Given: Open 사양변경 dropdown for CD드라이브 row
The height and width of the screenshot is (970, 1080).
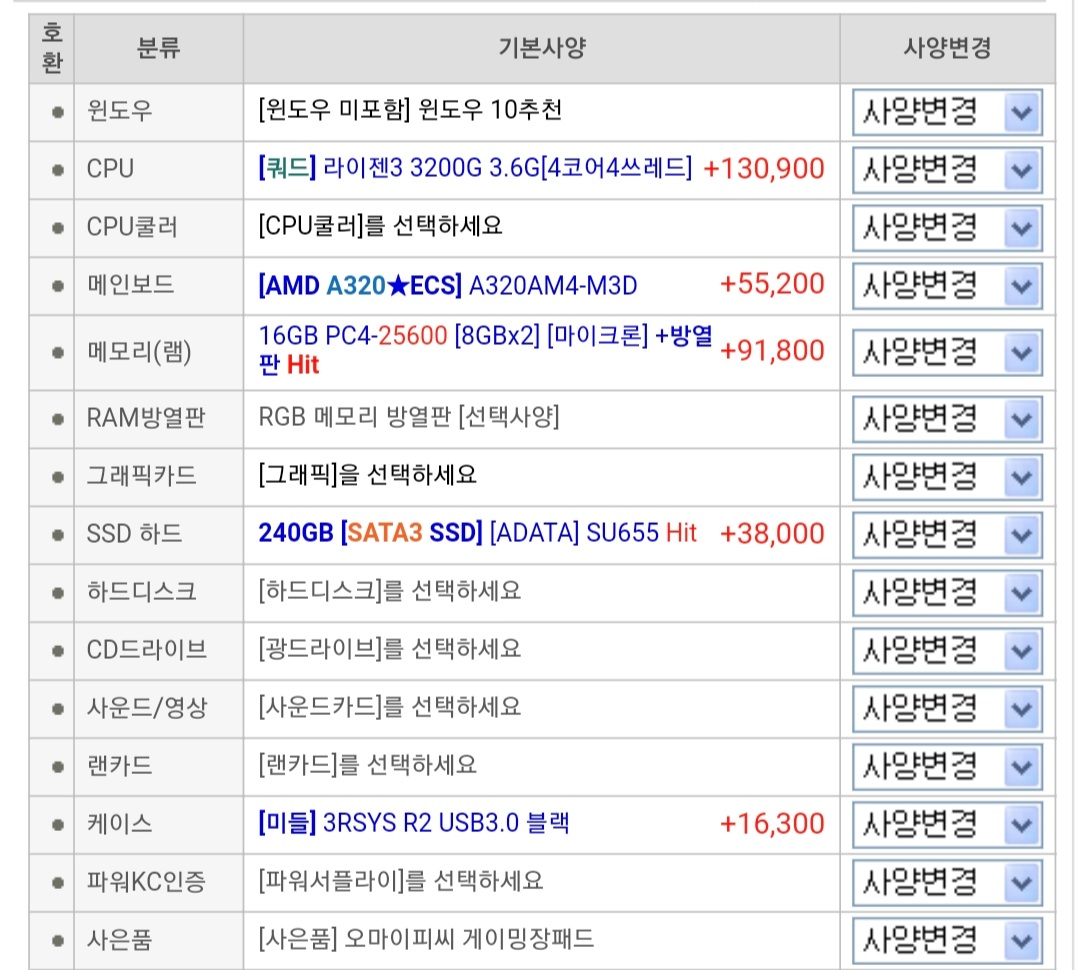Looking at the screenshot, I should click(947, 650).
